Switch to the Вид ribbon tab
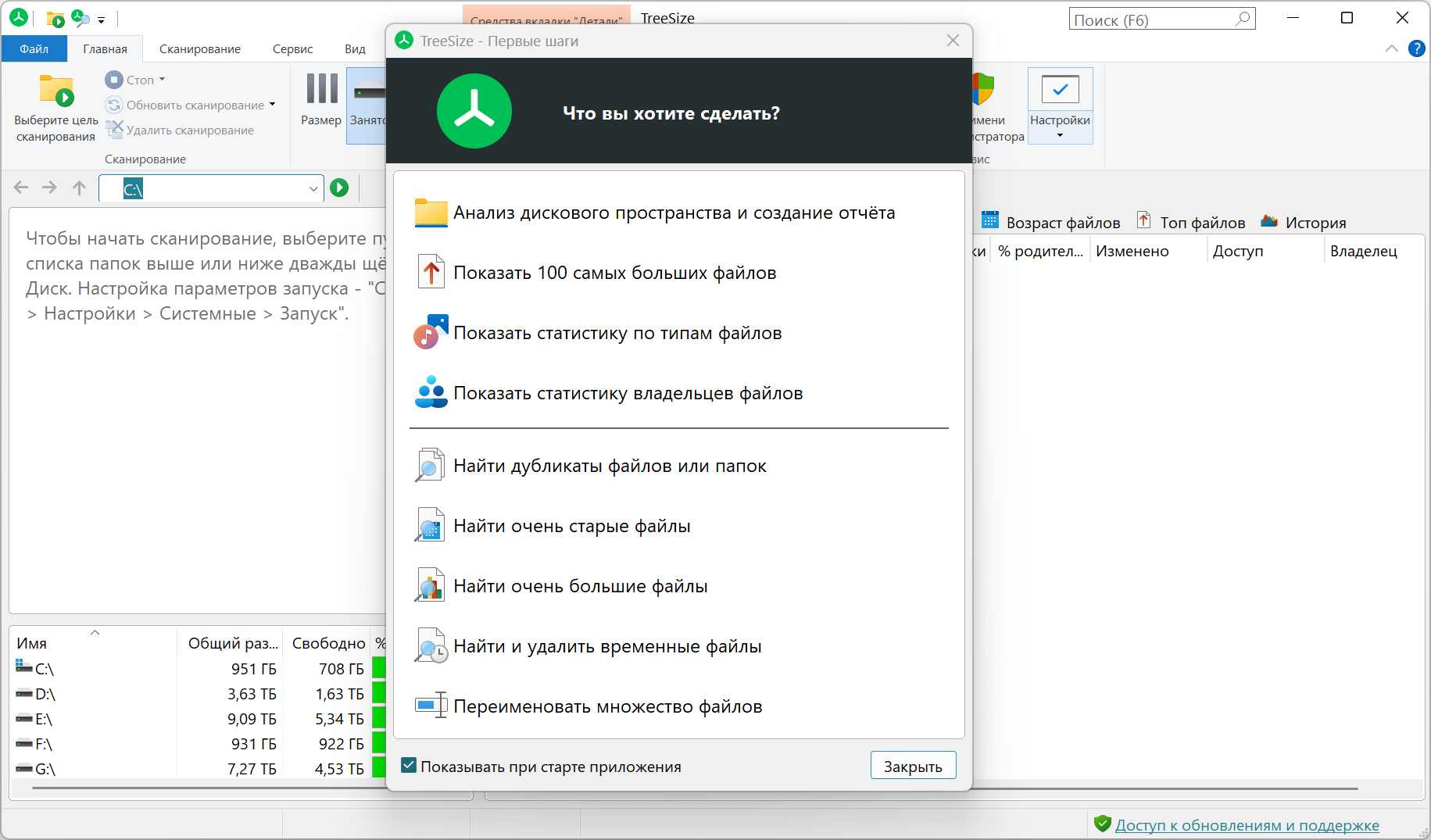Screen dimensions: 1431x840 click(355, 48)
